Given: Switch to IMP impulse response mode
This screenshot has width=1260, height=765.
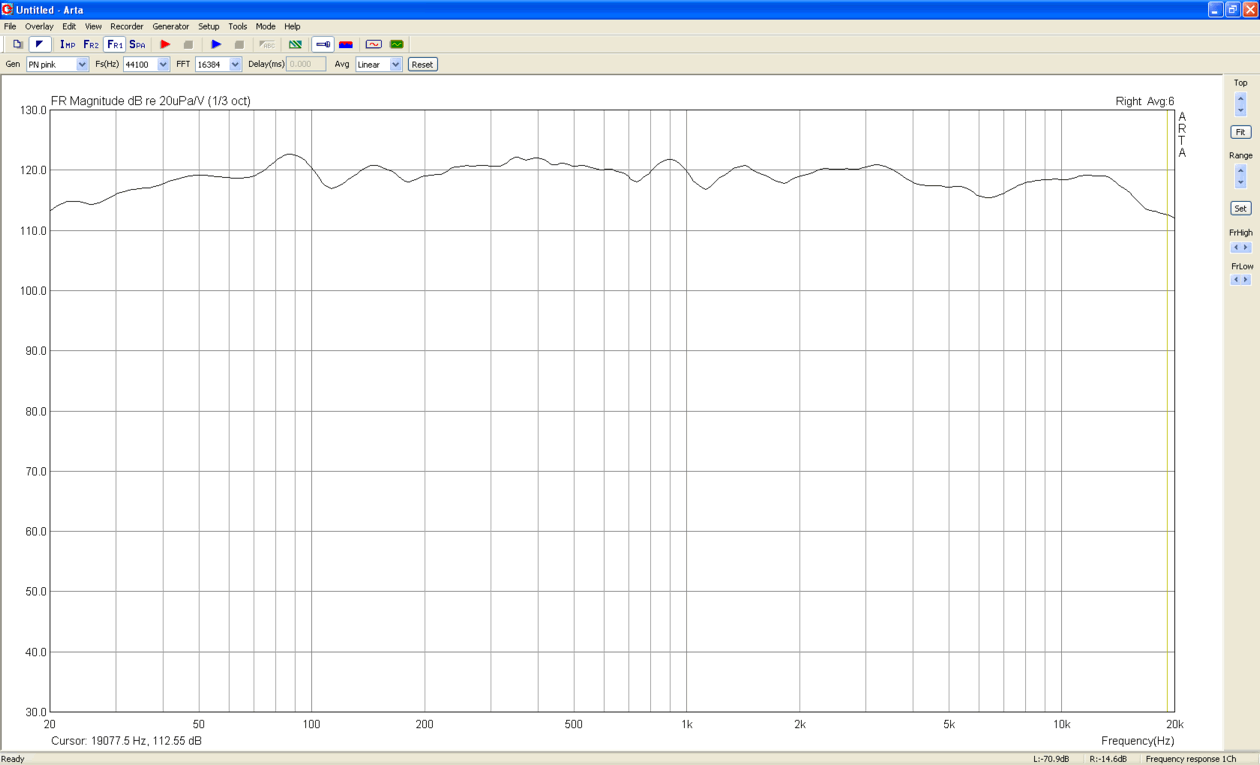Looking at the screenshot, I should tap(67, 44).
